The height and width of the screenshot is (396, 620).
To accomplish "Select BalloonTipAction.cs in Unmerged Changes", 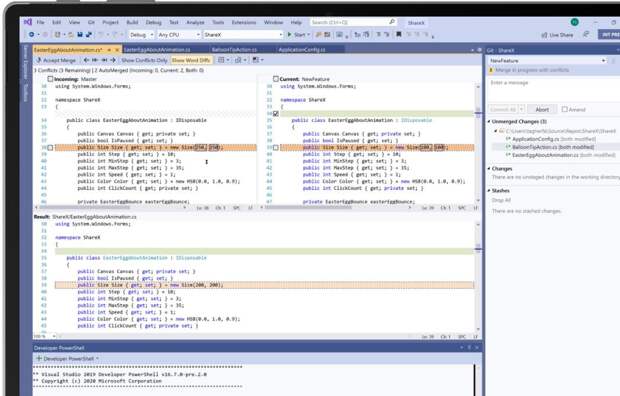I will (552, 147).
